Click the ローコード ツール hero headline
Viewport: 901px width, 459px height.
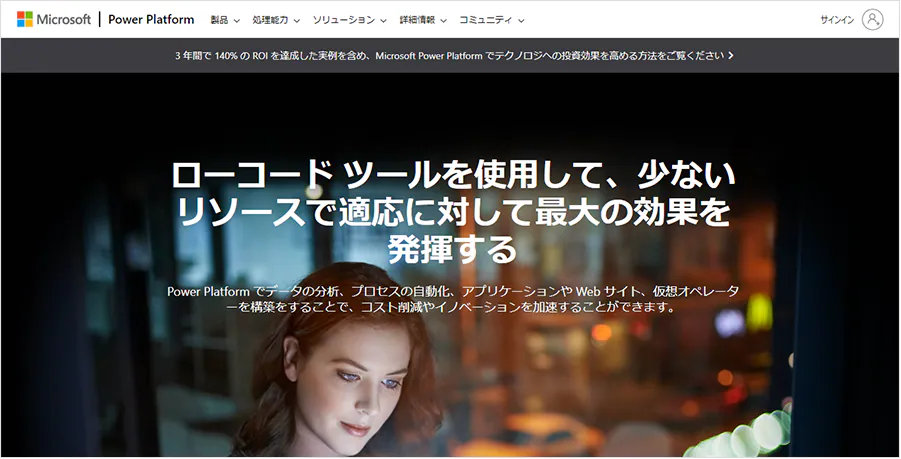pyautogui.click(x=453, y=213)
